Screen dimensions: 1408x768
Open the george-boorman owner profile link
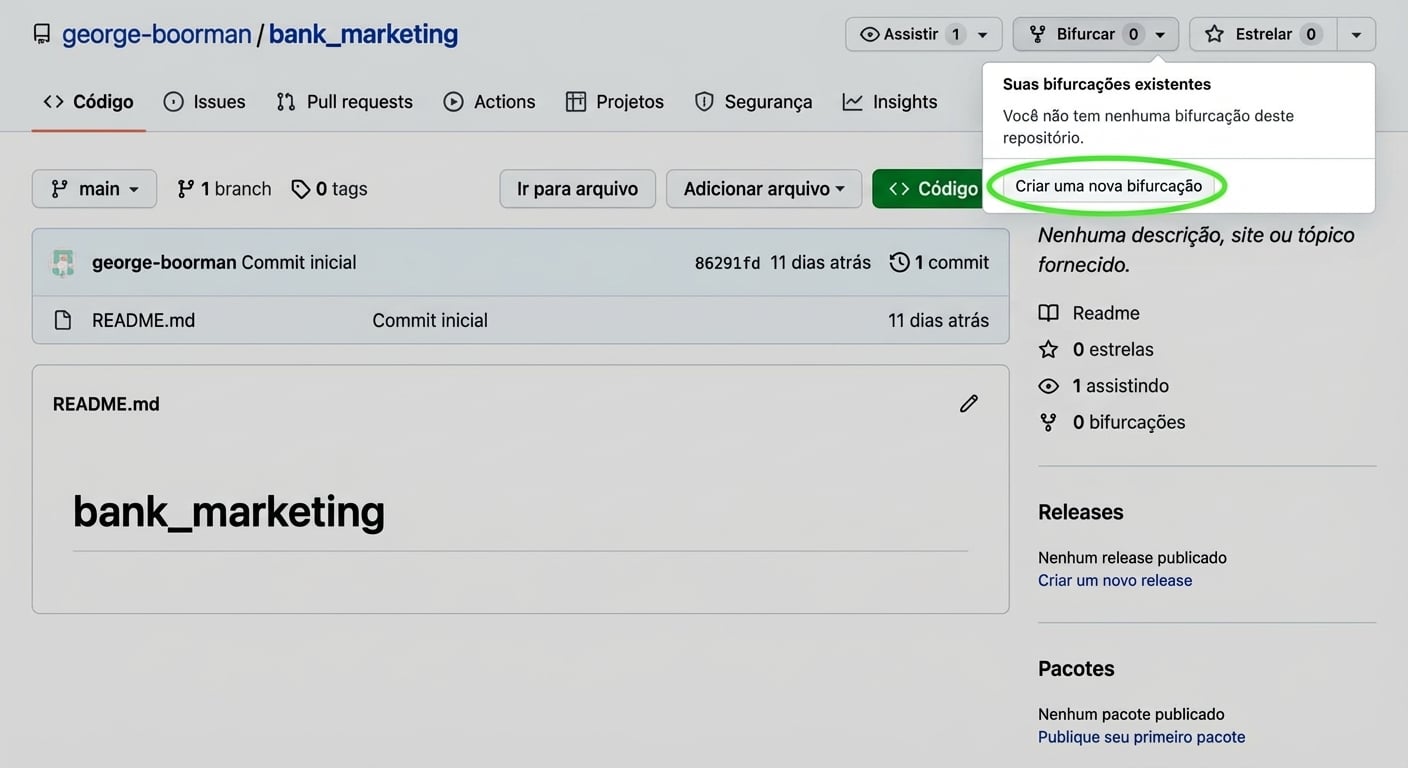(157, 34)
